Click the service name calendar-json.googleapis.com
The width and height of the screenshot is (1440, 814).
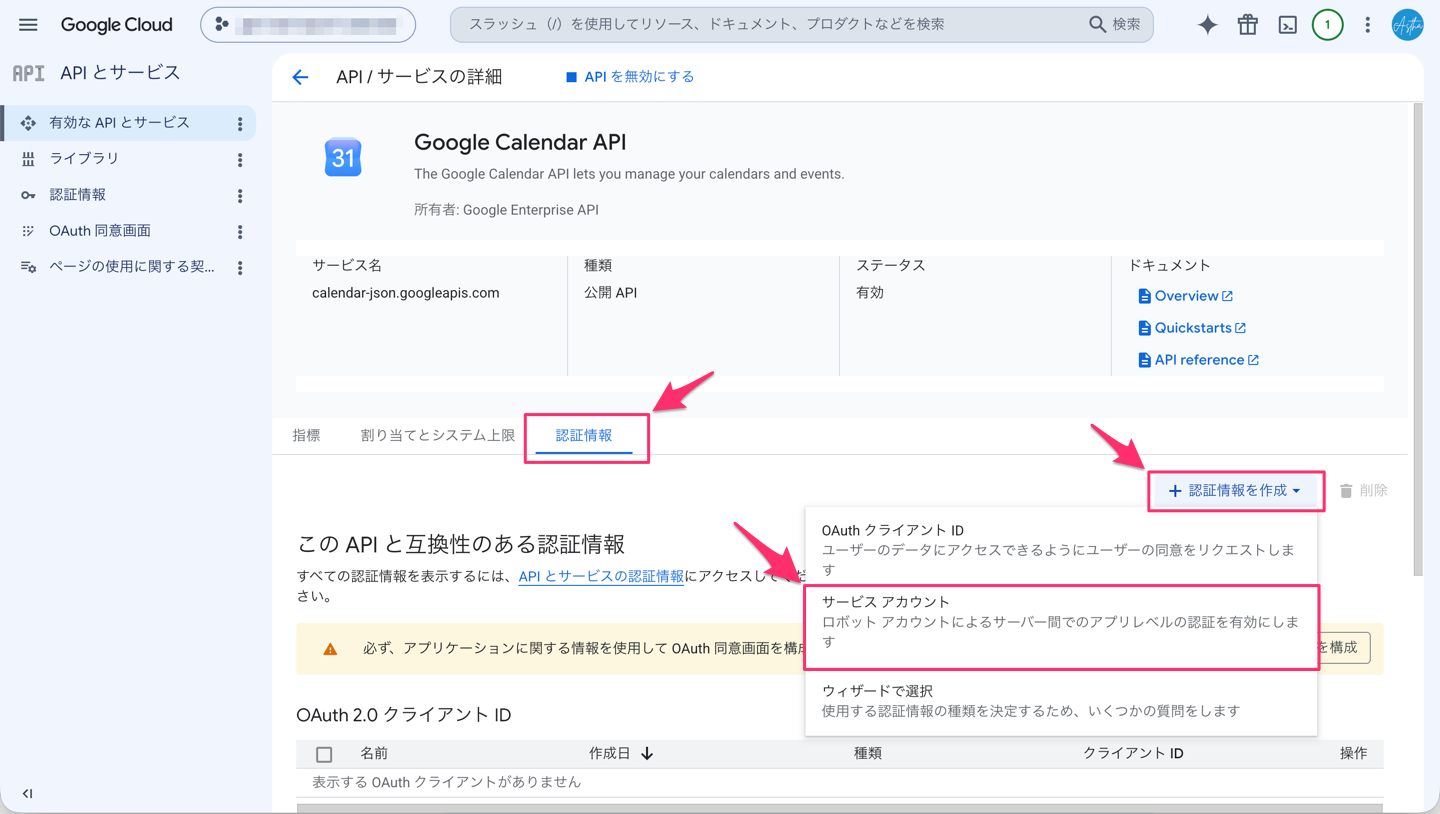click(x=406, y=293)
